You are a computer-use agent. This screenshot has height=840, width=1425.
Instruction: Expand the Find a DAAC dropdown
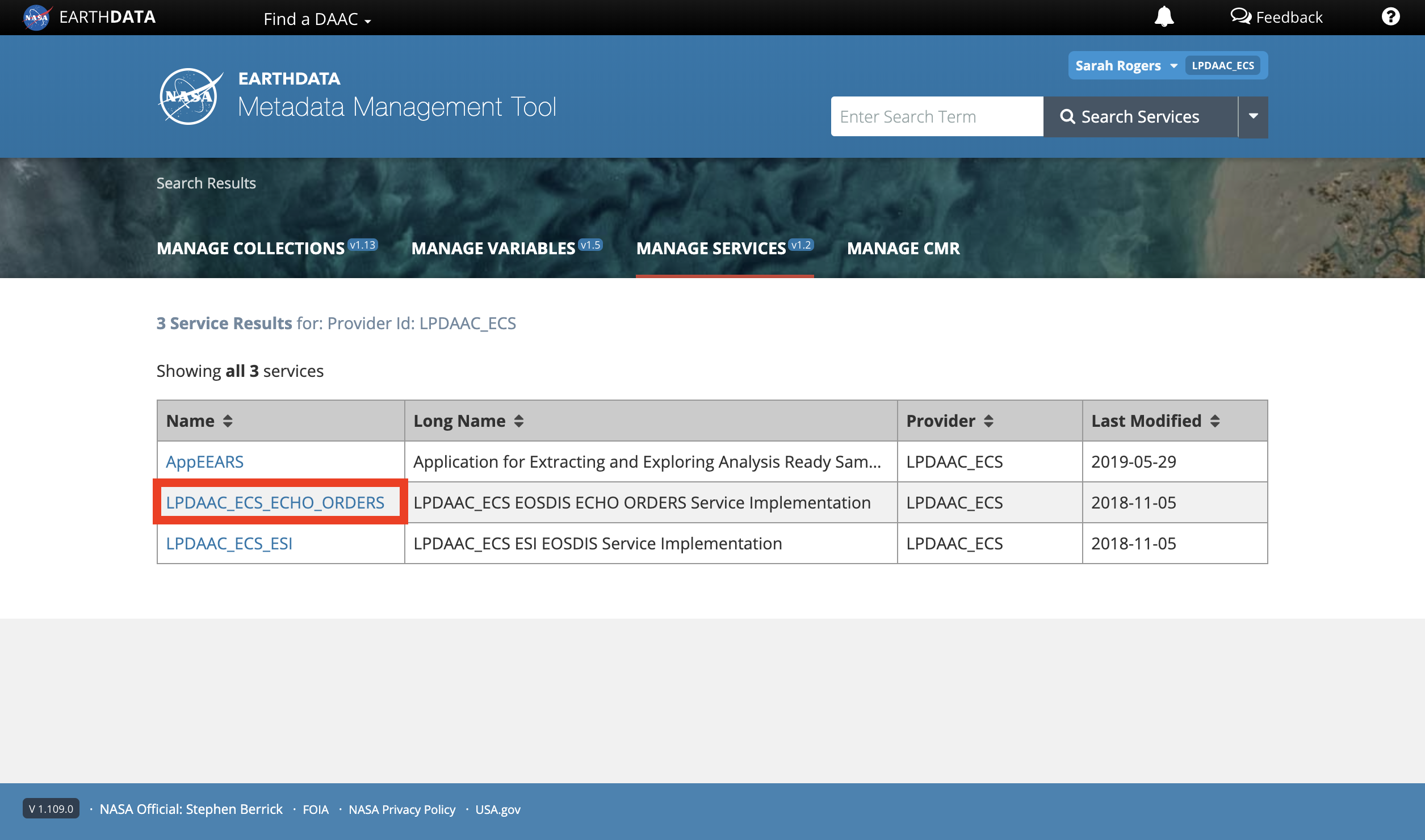click(x=317, y=19)
